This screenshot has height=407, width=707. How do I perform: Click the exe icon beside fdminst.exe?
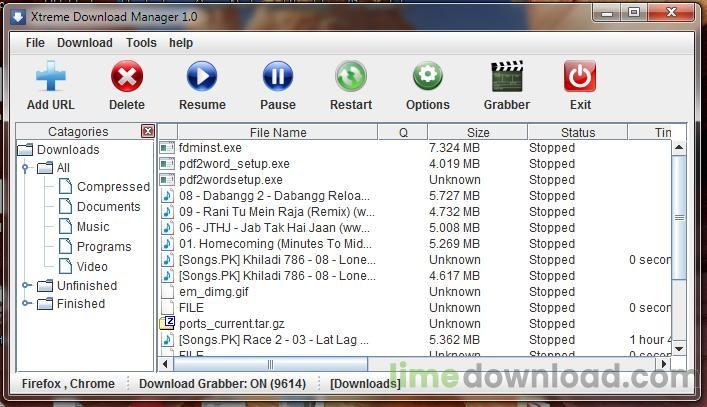pyautogui.click(x=167, y=147)
